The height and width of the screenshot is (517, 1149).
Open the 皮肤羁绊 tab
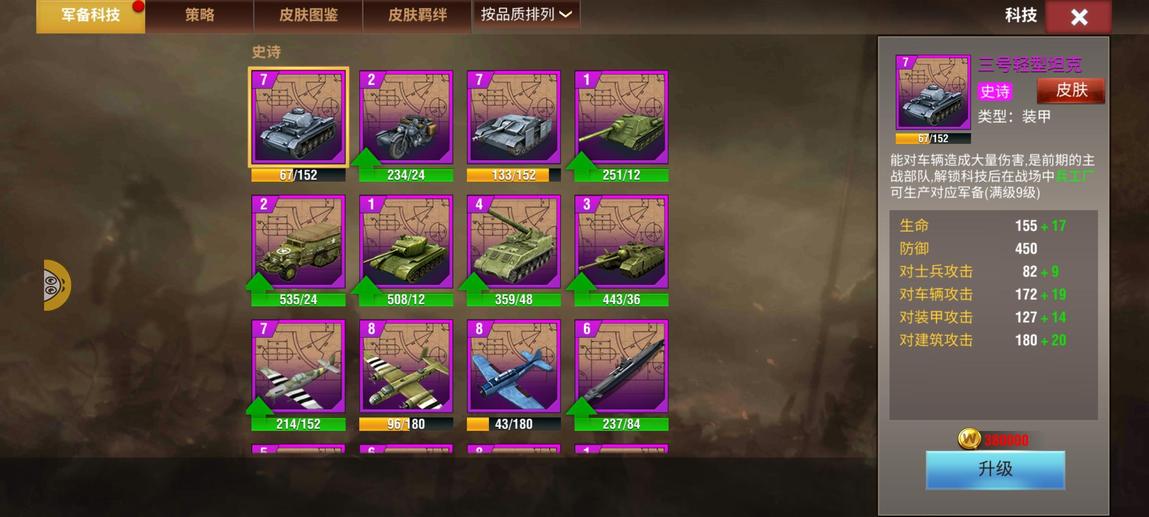[417, 15]
